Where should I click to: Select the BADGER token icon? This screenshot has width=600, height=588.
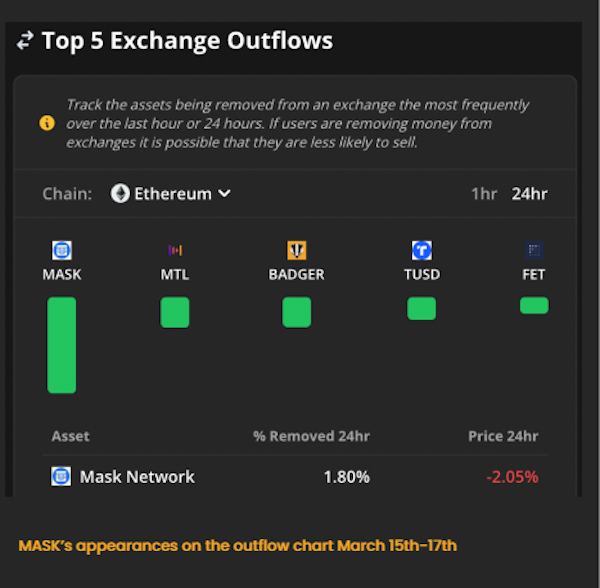tap(296, 251)
